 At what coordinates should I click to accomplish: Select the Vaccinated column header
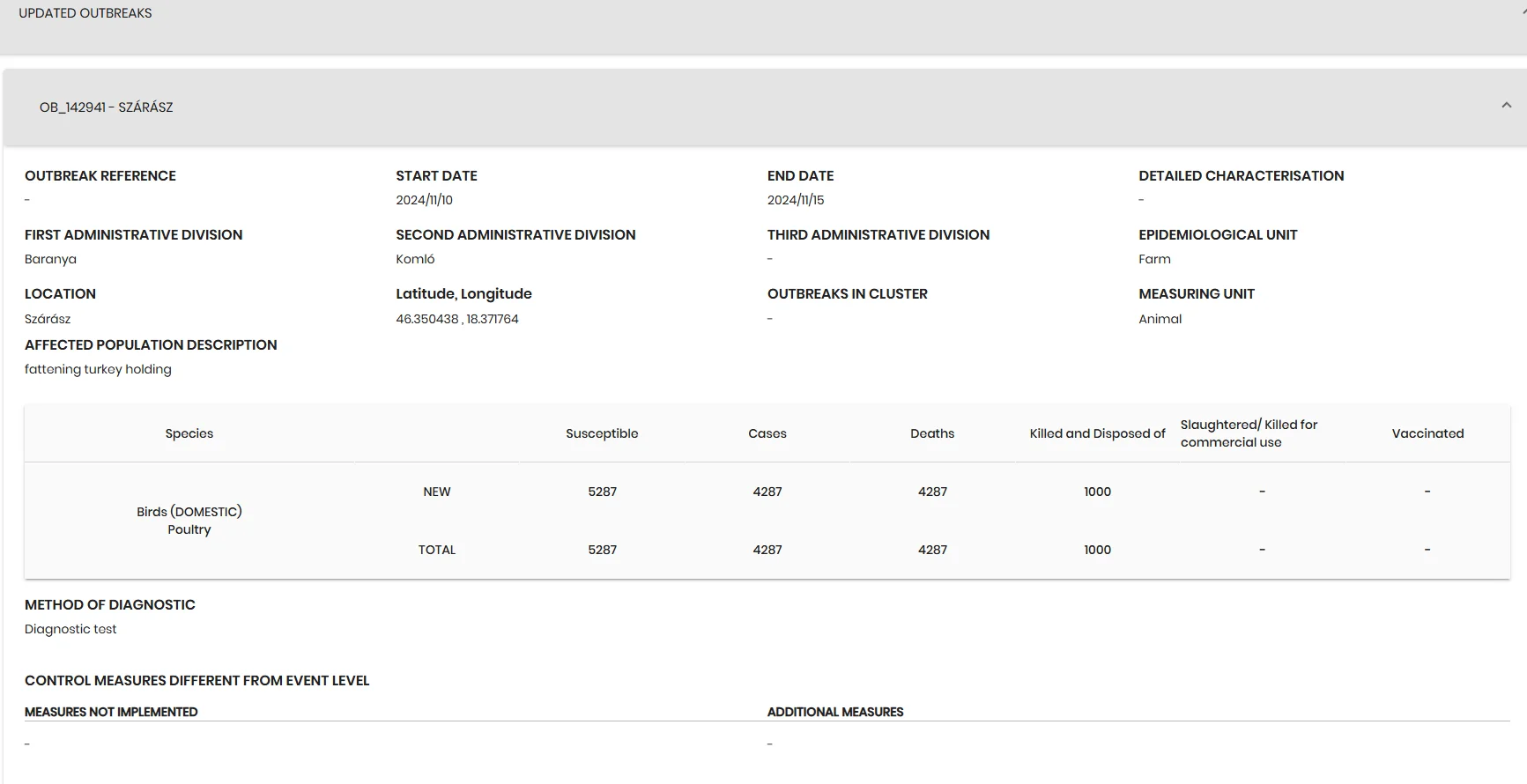click(1427, 433)
